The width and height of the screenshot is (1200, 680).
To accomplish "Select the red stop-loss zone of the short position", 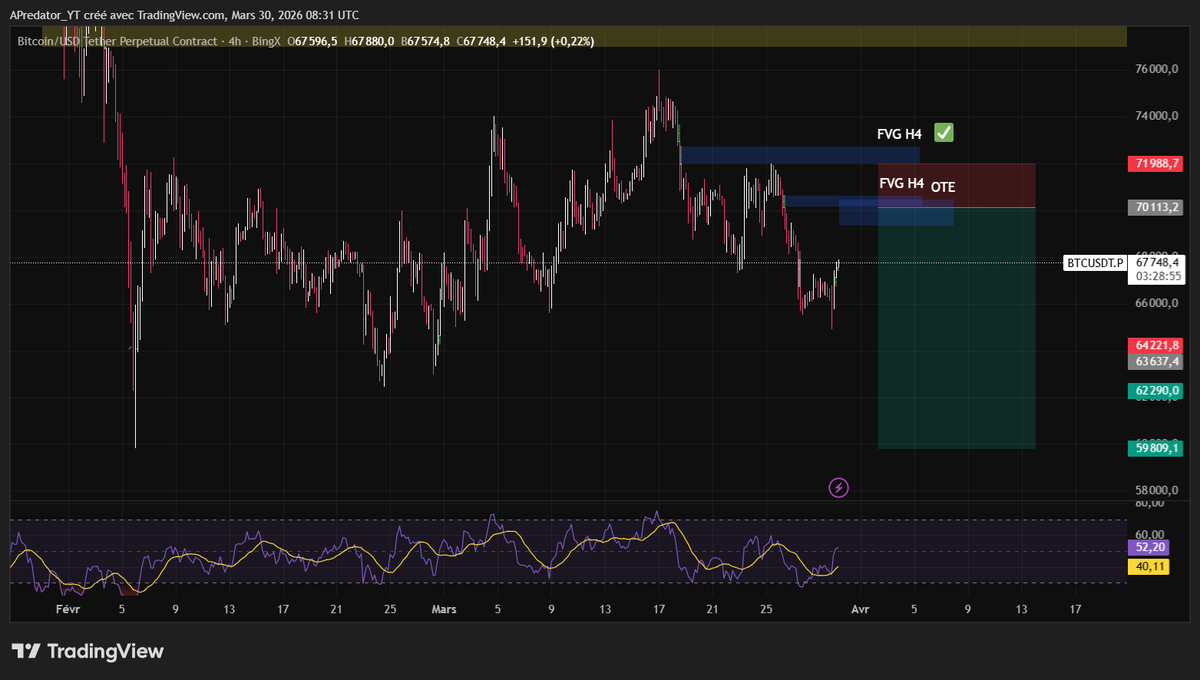I will tap(957, 185).
